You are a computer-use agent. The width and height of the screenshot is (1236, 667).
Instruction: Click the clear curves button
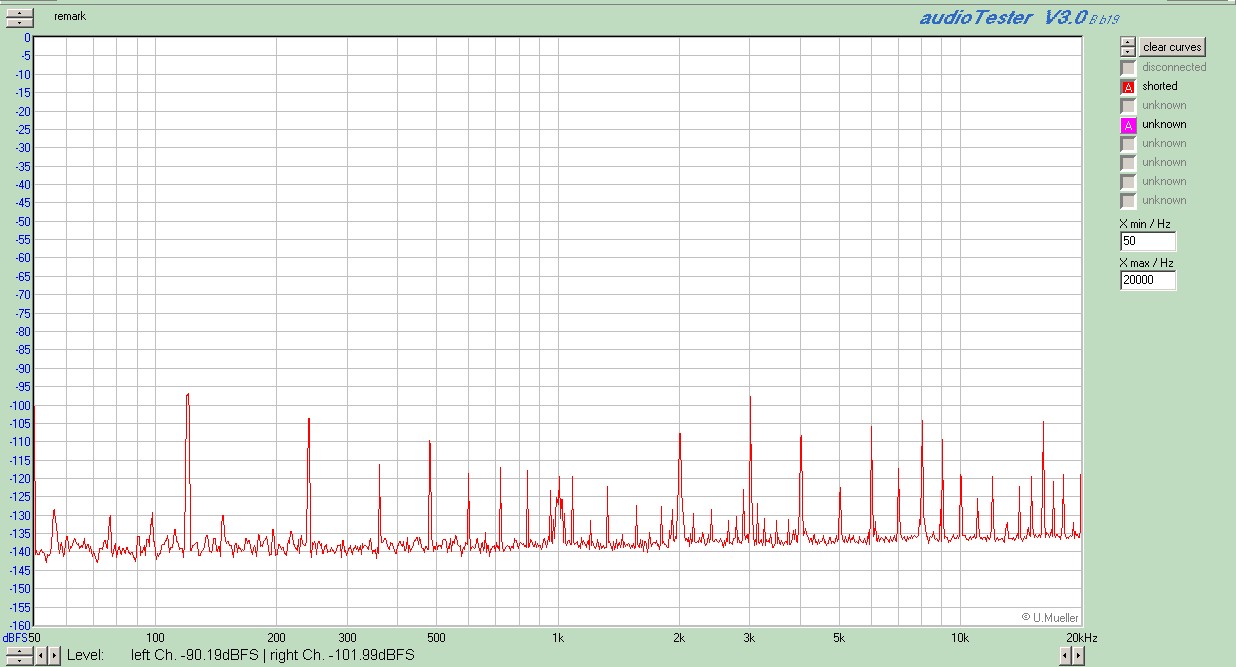pyautogui.click(x=1172, y=47)
